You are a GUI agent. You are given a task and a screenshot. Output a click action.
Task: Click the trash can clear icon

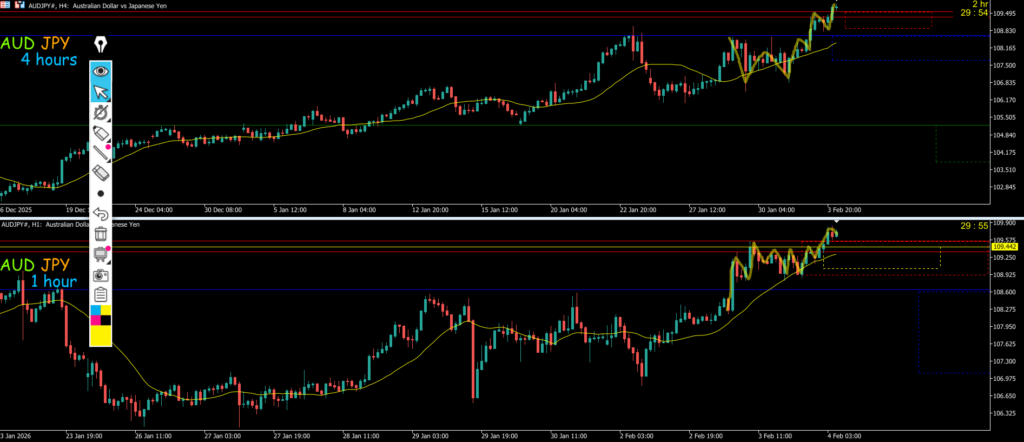tap(101, 234)
